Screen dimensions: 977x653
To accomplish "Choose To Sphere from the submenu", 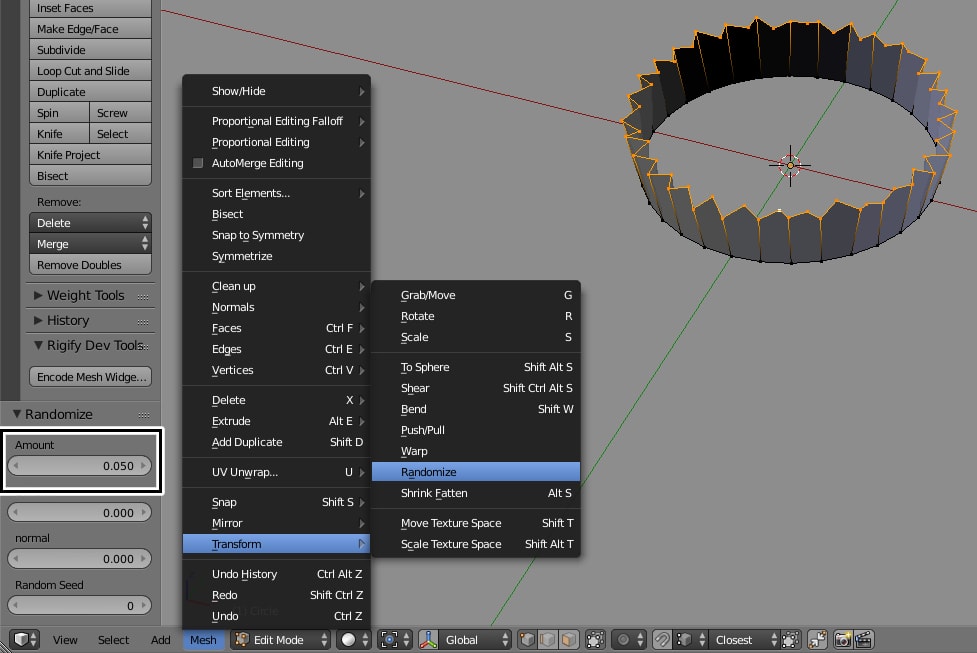I will pyautogui.click(x=476, y=367).
